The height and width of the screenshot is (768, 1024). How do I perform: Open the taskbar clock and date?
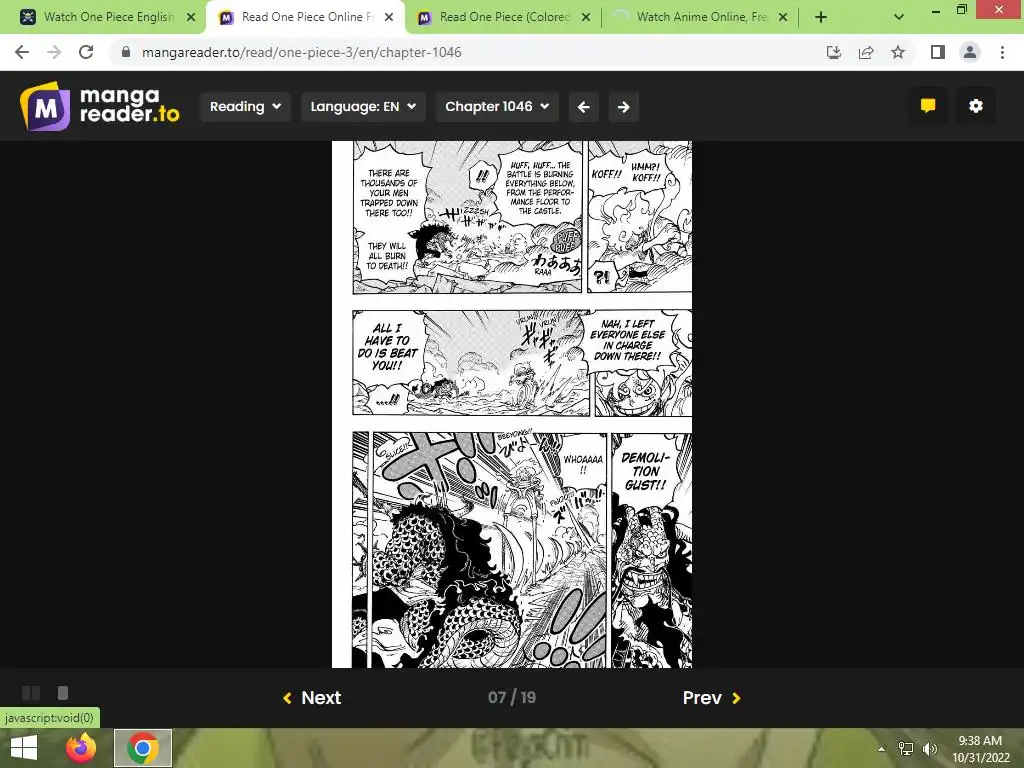point(980,749)
